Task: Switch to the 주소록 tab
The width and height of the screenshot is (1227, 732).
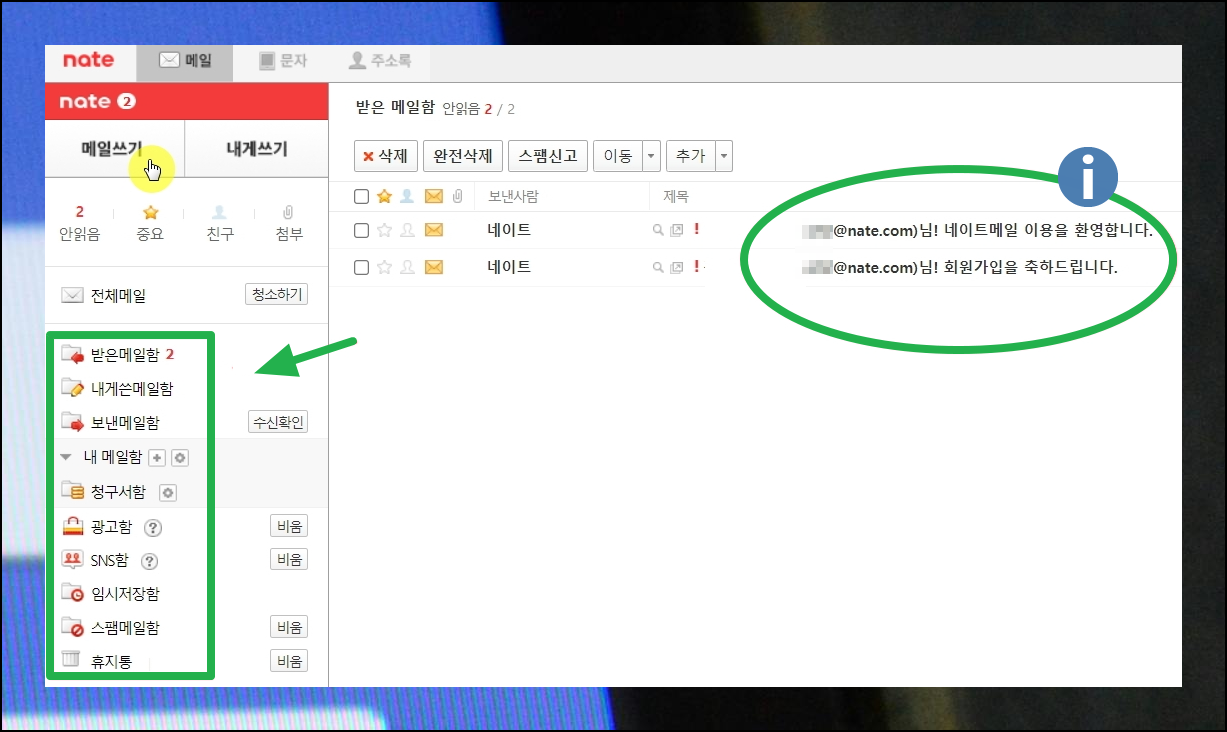Action: point(380,61)
